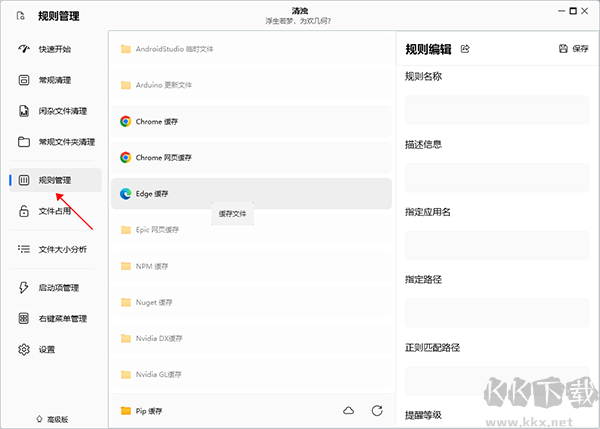Click the Nvidia GL缓存 folder icon

pos(126,374)
